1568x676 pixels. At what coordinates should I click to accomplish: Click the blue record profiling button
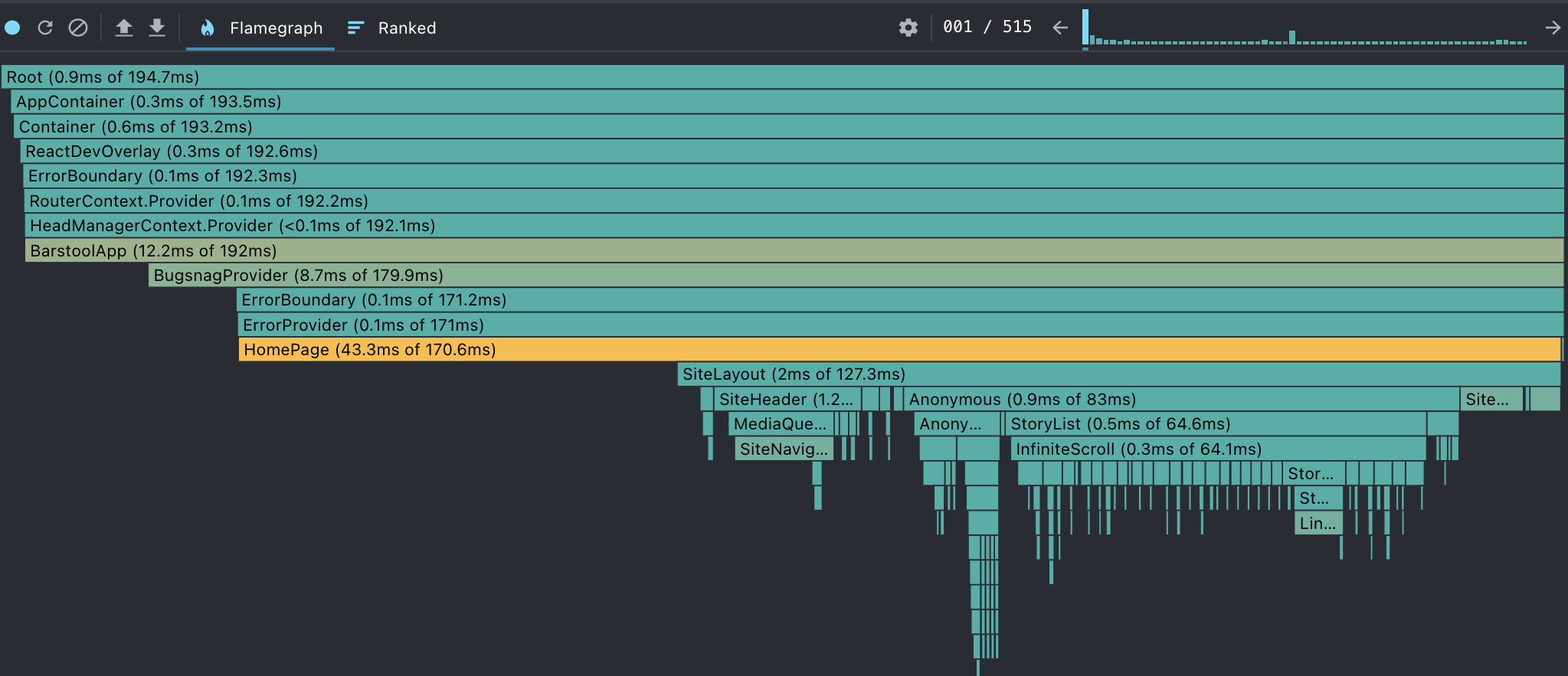coord(12,28)
